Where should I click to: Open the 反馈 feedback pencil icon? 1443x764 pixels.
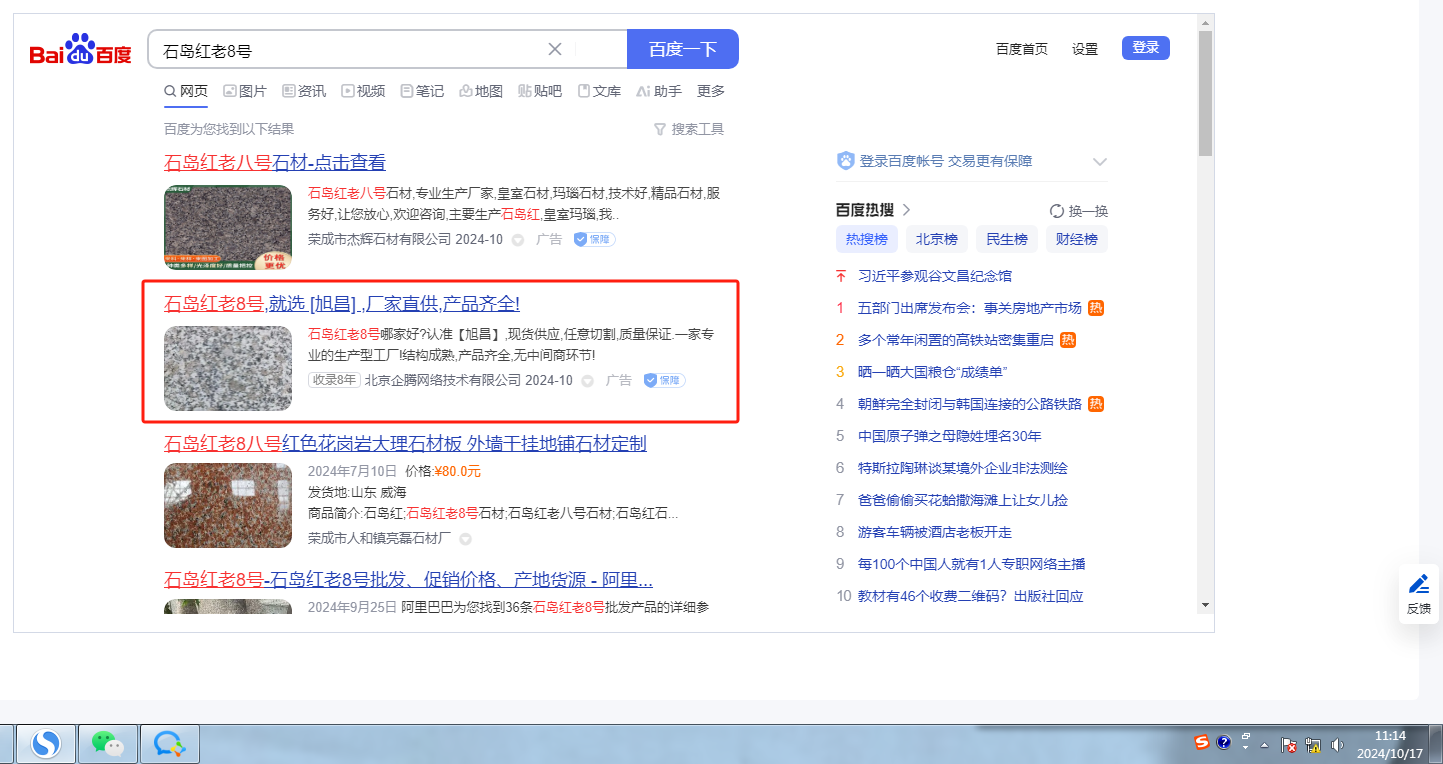point(1418,585)
